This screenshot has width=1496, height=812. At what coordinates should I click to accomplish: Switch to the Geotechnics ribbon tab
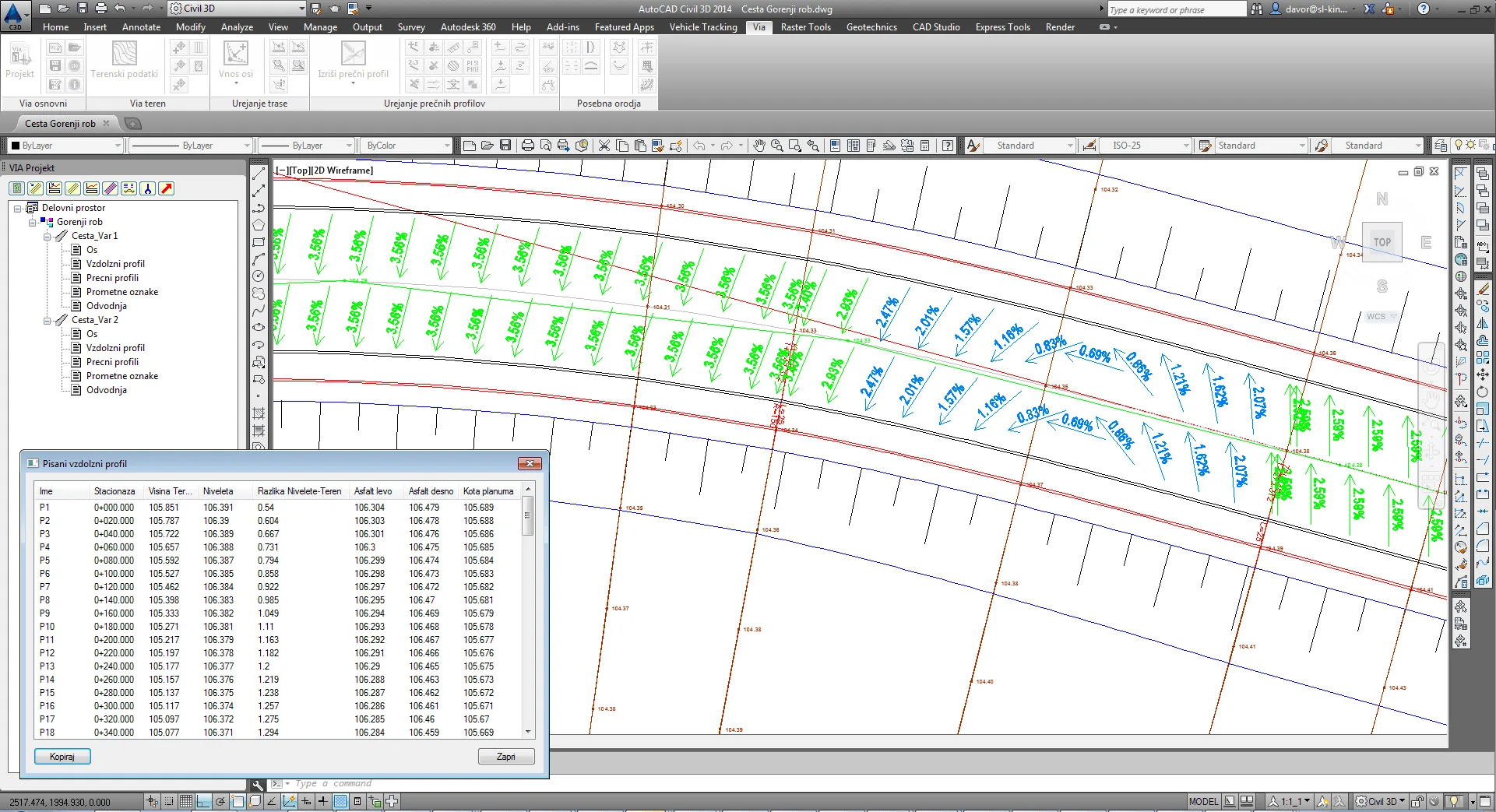pyautogui.click(x=871, y=27)
